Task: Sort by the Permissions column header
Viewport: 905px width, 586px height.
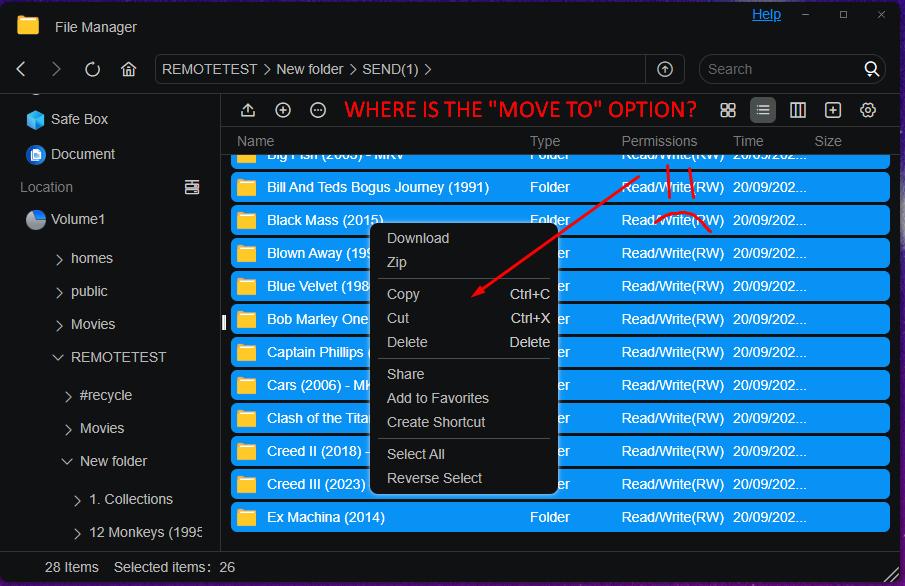Action: tap(659, 141)
